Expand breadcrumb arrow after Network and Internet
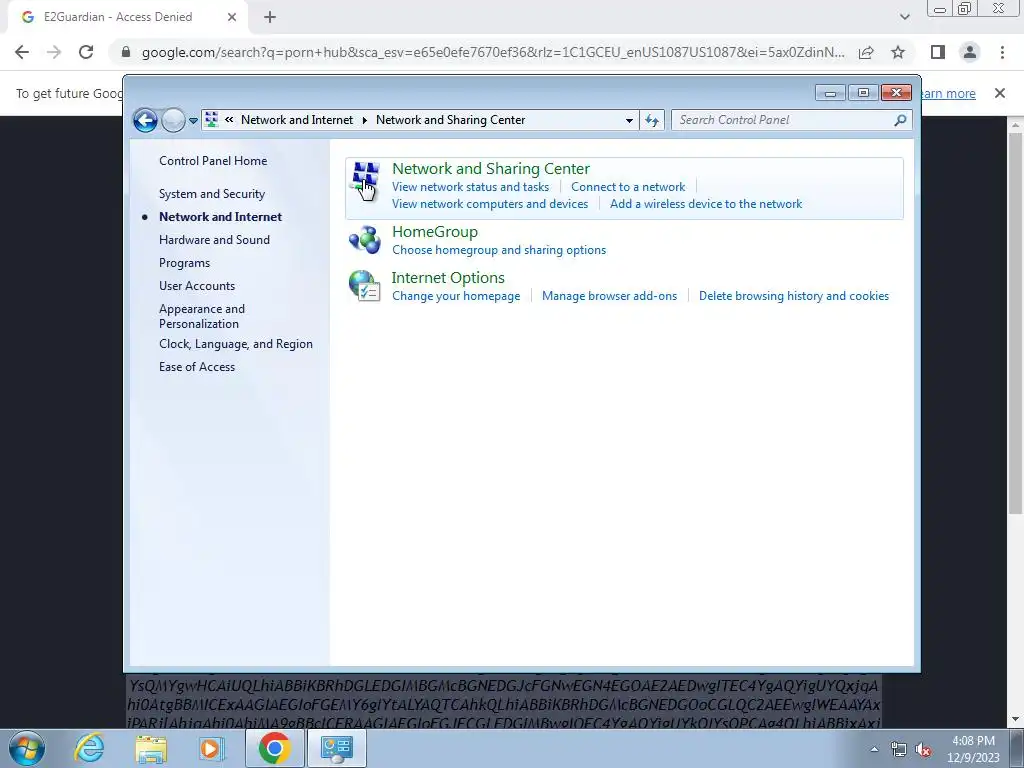 click(x=364, y=120)
